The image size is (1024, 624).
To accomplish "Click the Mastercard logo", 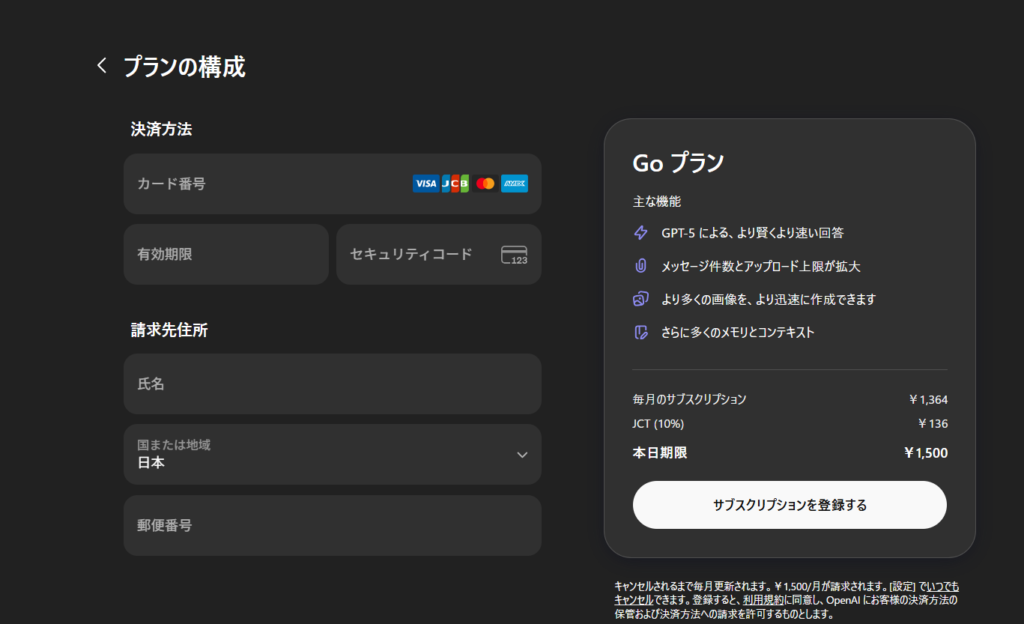I will pos(485,184).
